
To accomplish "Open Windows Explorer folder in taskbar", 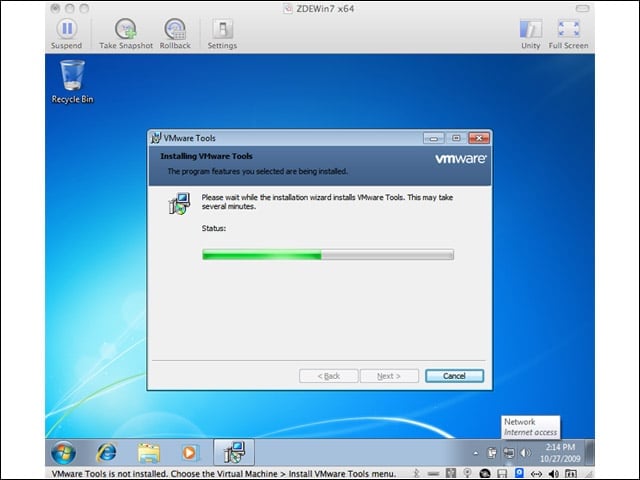I will pos(149,453).
